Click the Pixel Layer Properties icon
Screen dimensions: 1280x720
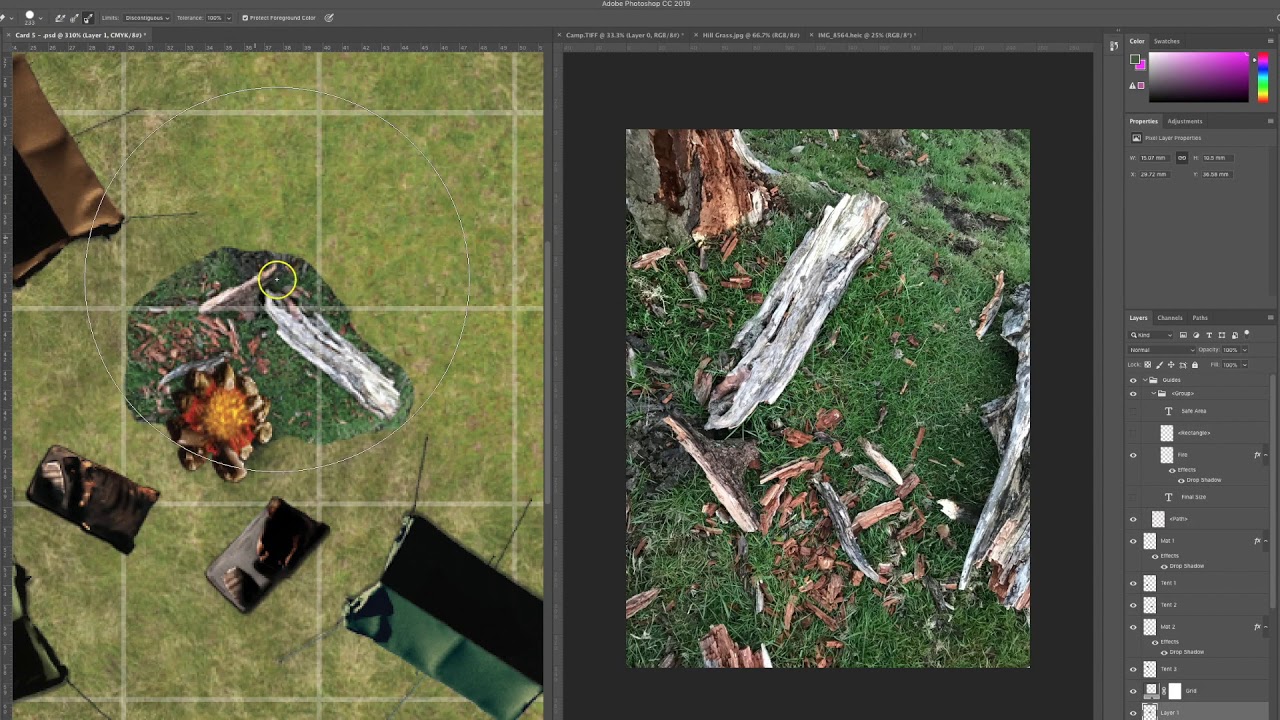[1137, 138]
